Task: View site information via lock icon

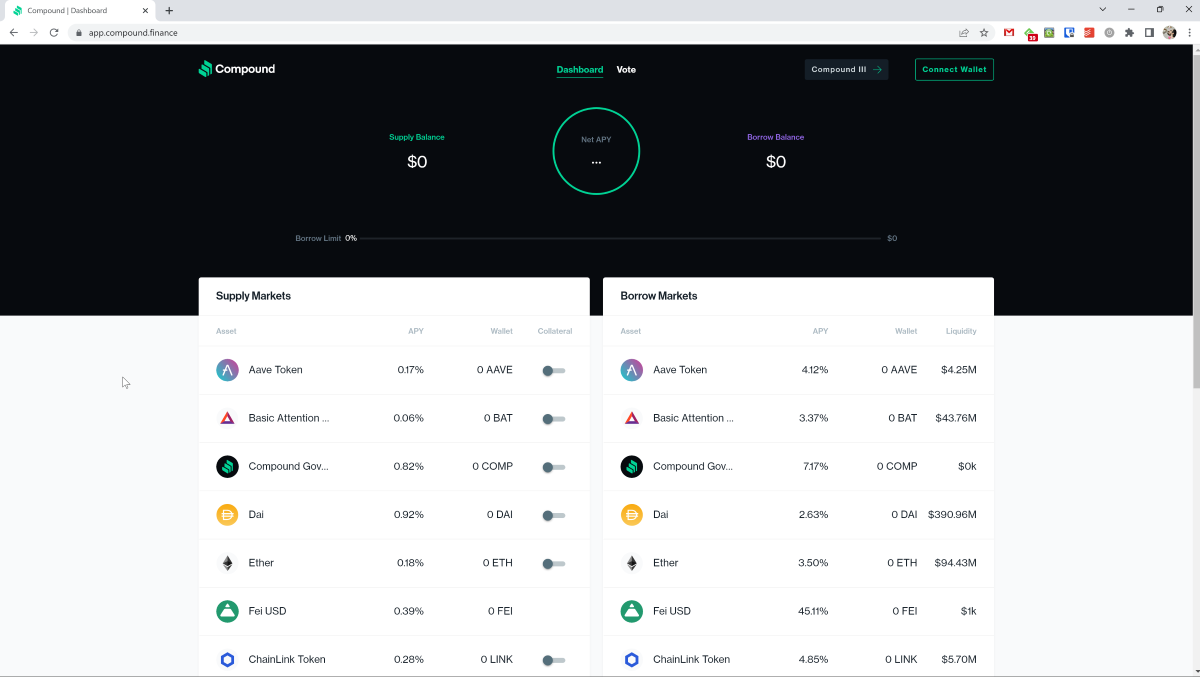Action: click(x=77, y=33)
